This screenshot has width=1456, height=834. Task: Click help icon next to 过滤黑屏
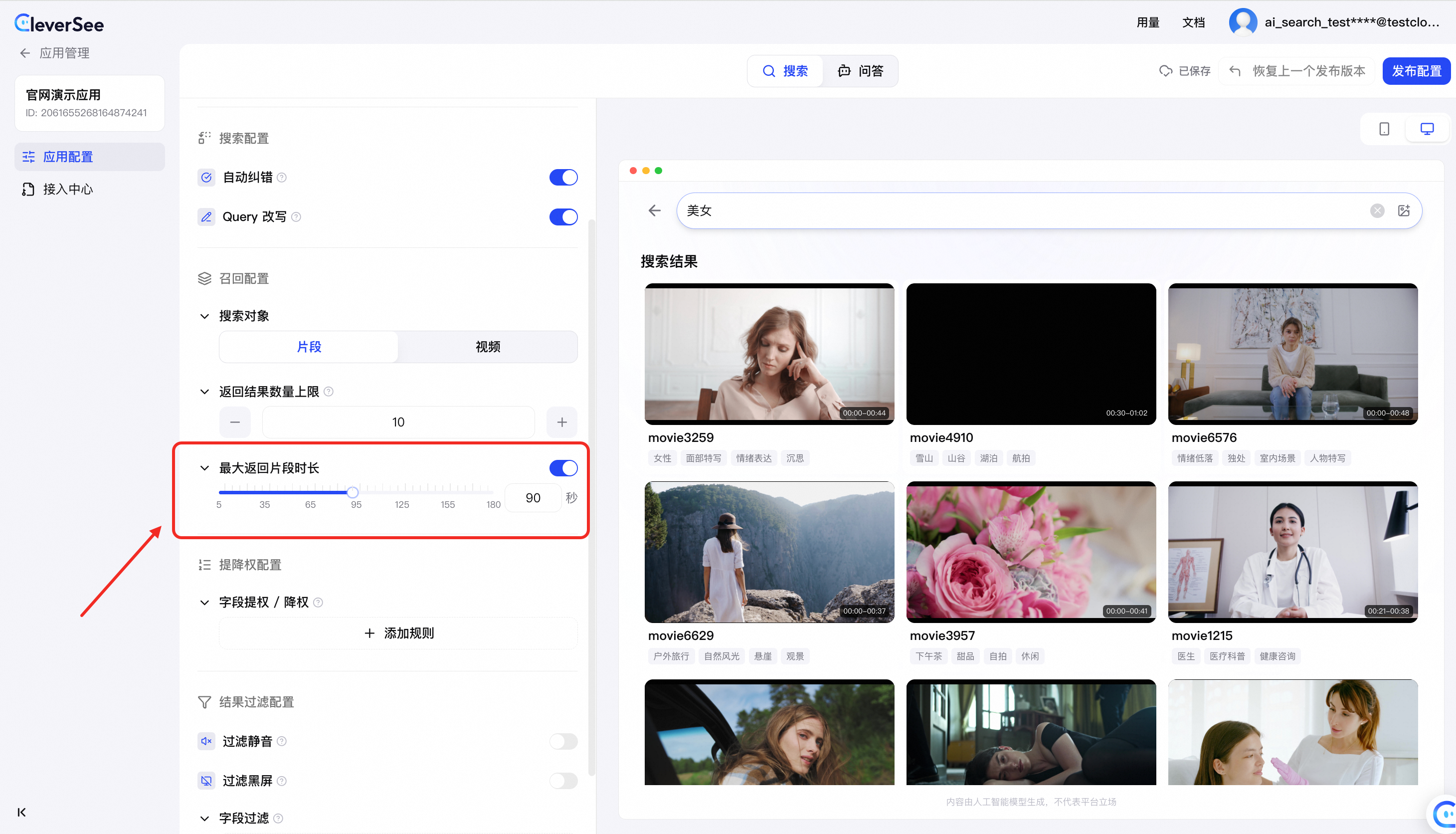point(282,781)
